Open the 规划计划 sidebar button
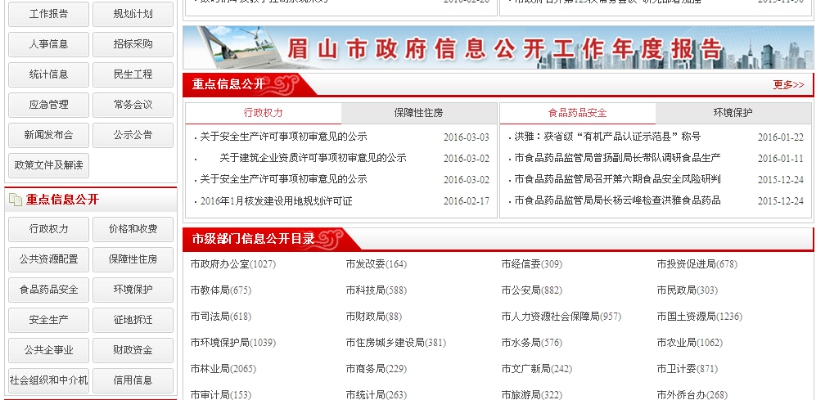 coord(133,14)
